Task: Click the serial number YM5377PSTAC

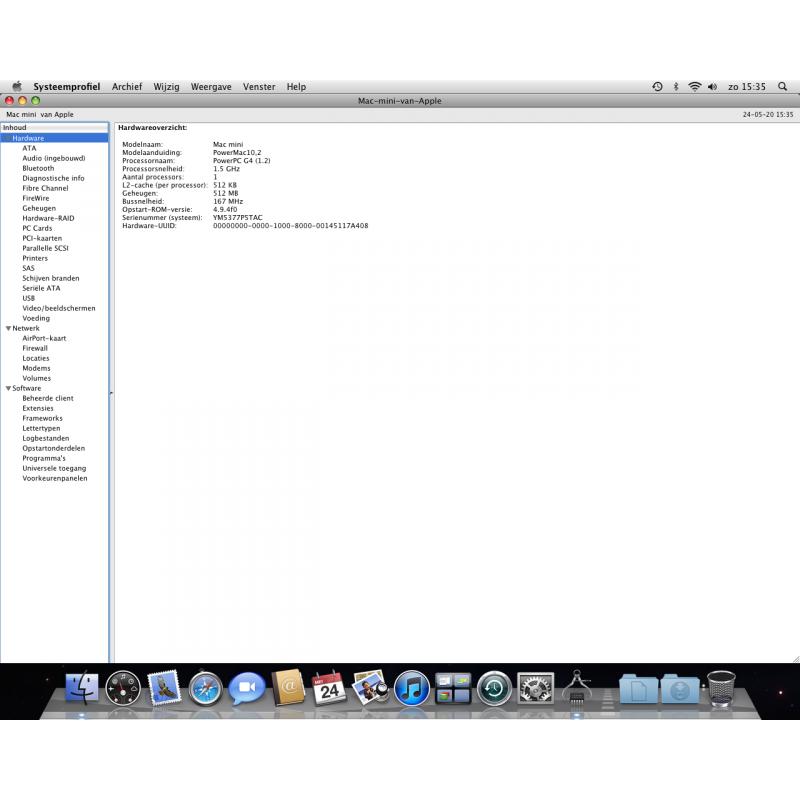Action: point(238,217)
